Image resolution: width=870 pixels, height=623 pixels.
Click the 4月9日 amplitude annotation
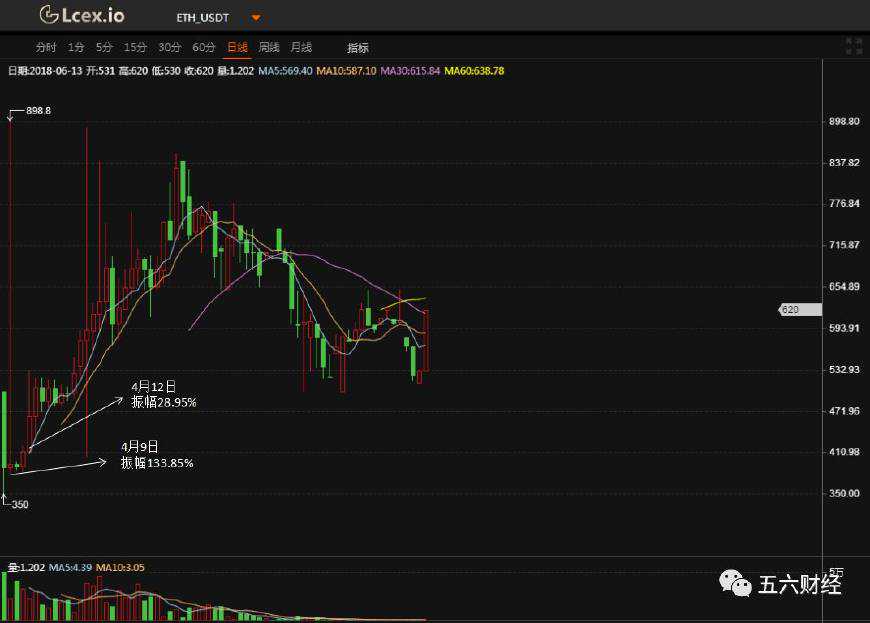[157, 455]
